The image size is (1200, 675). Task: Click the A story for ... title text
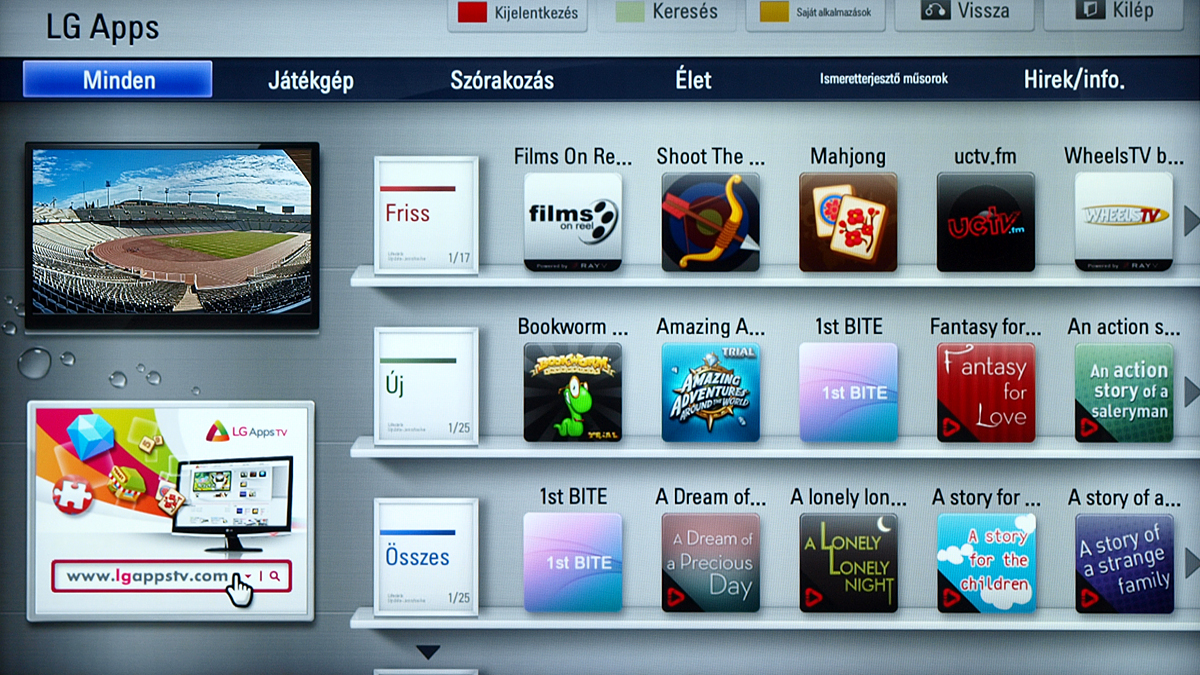(986, 497)
